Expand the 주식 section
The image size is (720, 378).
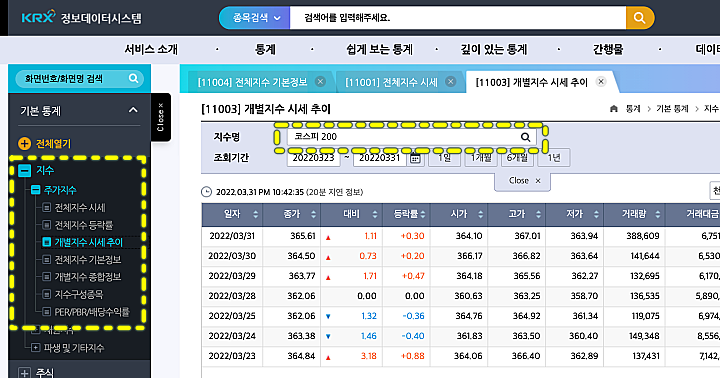24,372
